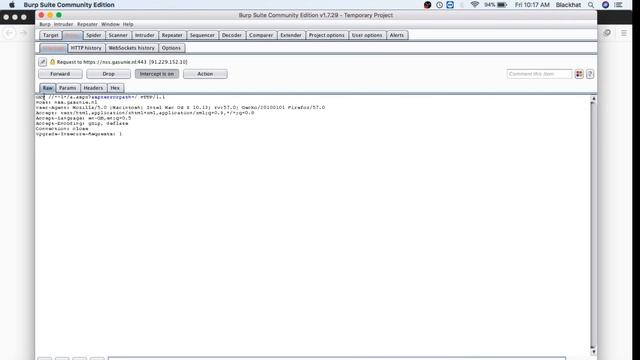The height and width of the screenshot is (360, 640).
Task: Click the vertical scrollbar of the request editor
Action: [x=593, y=225]
